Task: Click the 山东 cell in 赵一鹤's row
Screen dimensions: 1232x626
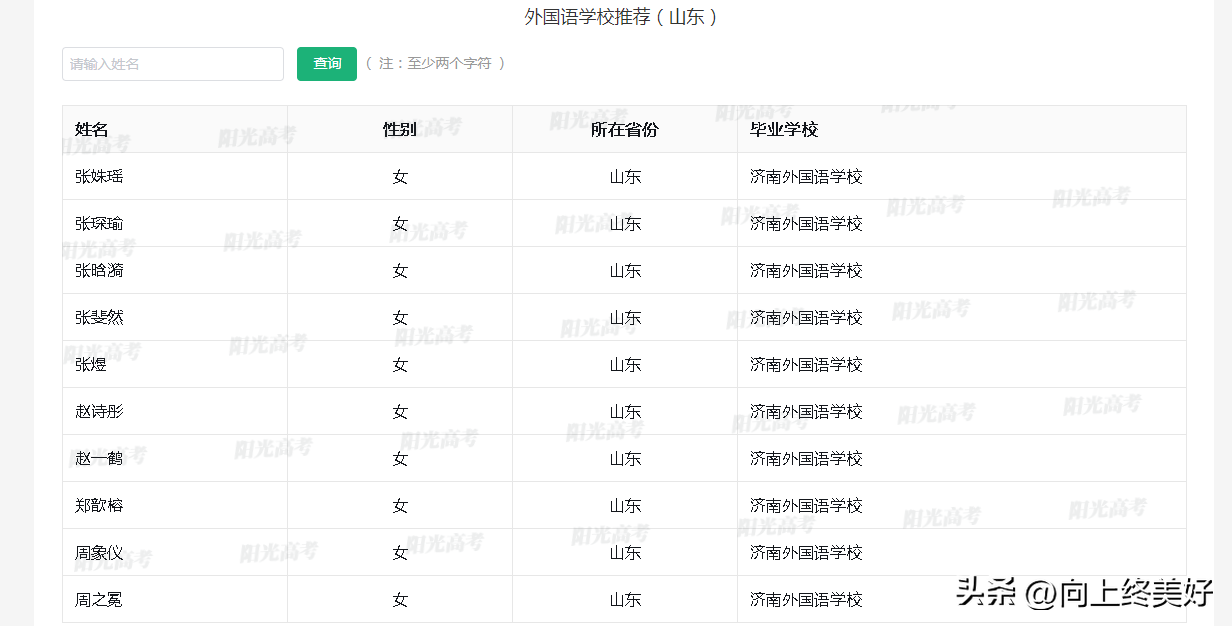Action: (625, 459)
